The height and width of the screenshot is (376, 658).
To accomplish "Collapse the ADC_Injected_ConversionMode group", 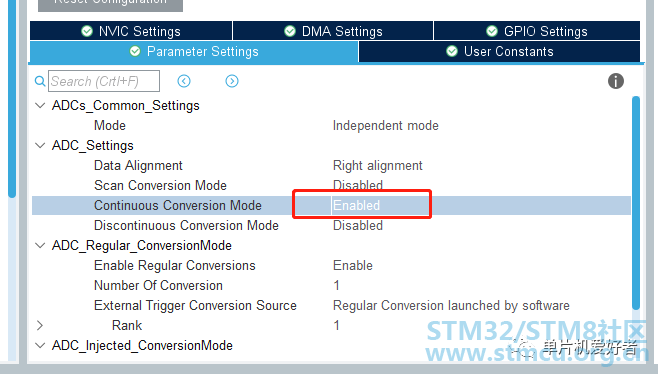I will point(40,345).
